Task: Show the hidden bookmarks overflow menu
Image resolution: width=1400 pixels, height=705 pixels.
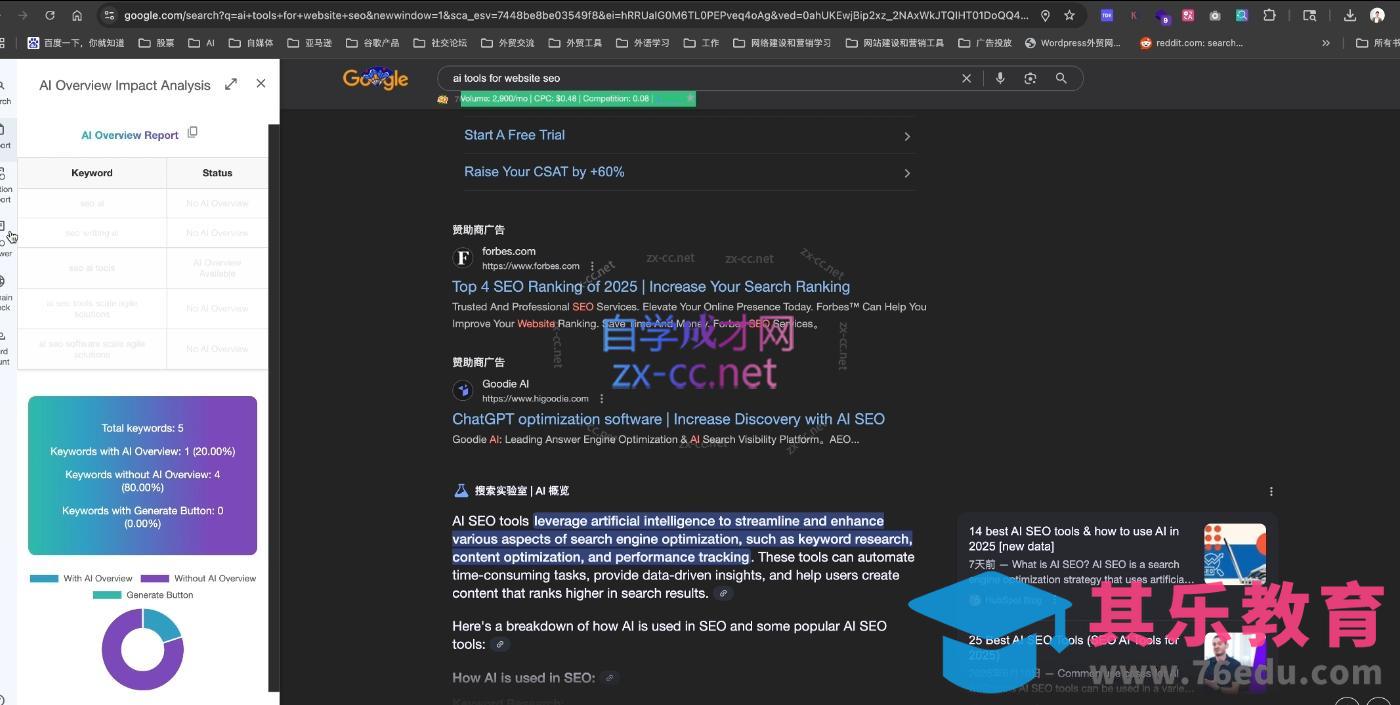Action: coord(1326,43)
